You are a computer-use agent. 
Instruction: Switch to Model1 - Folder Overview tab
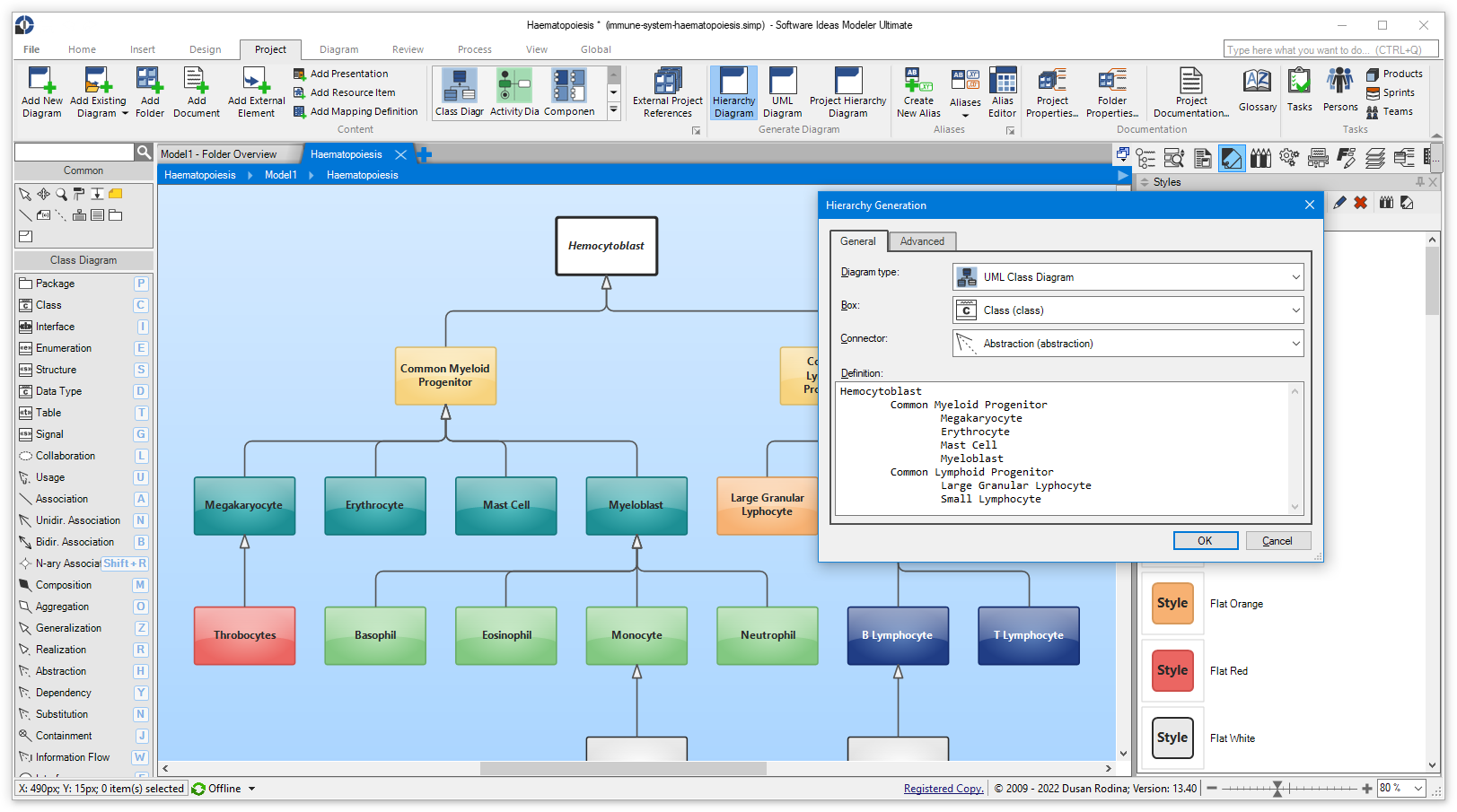point(218,154)
